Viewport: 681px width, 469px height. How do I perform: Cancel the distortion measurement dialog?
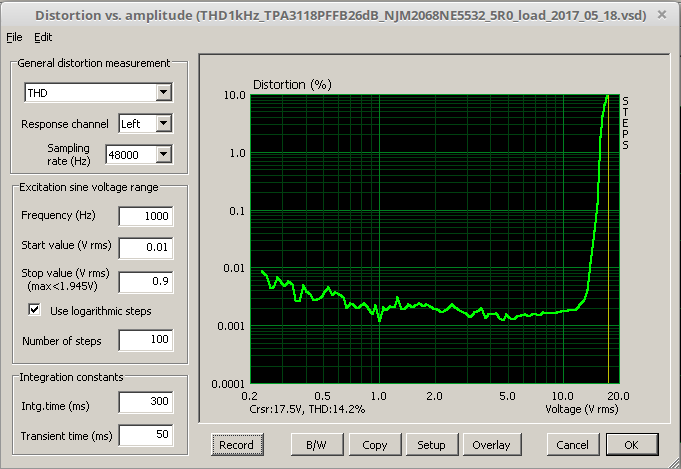572,444
